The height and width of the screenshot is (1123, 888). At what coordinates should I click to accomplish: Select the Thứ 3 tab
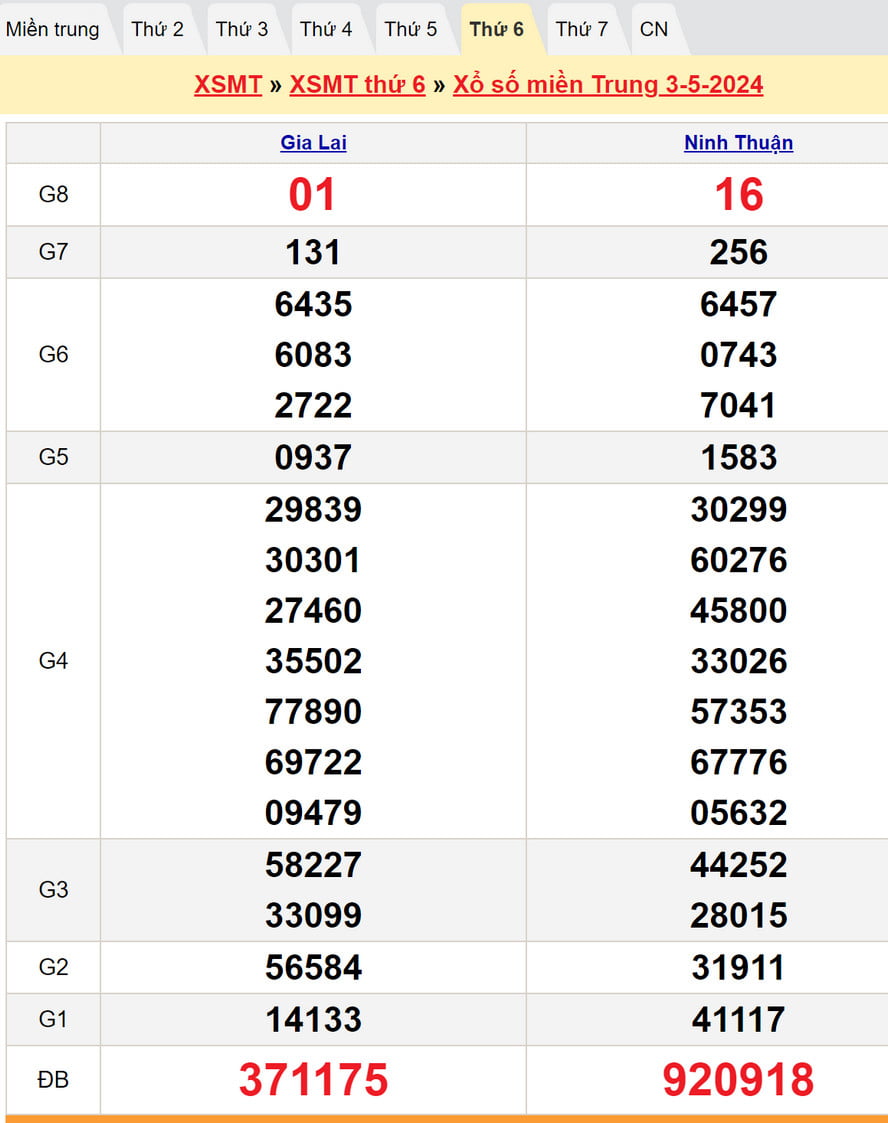(x=242, y=29)
